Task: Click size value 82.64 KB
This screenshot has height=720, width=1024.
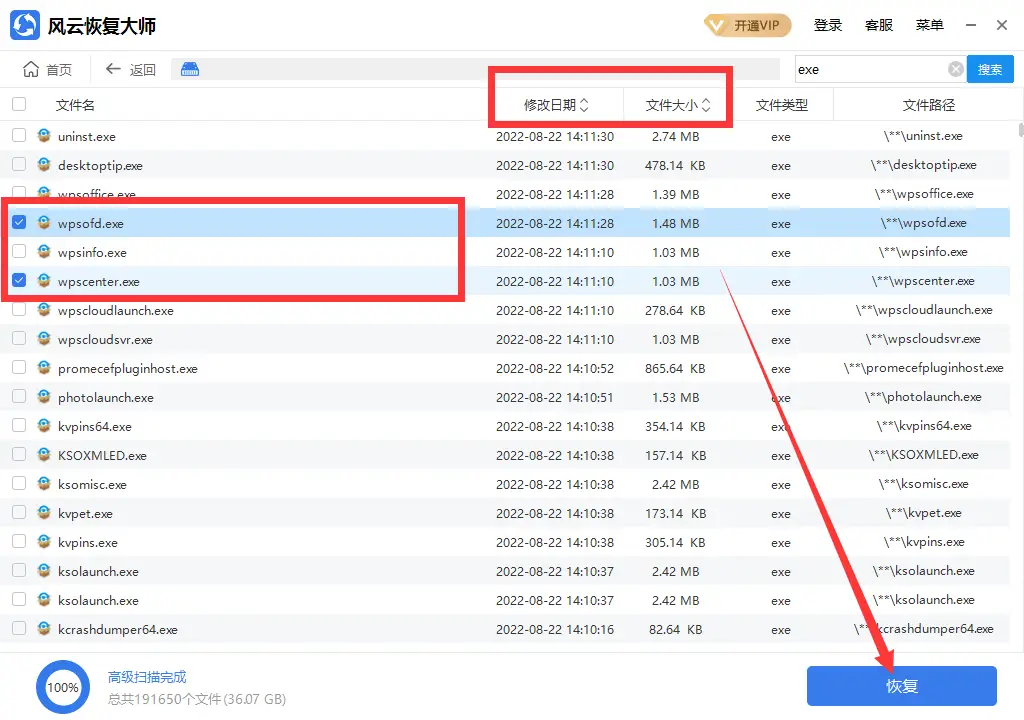Action: pos(675,629)
